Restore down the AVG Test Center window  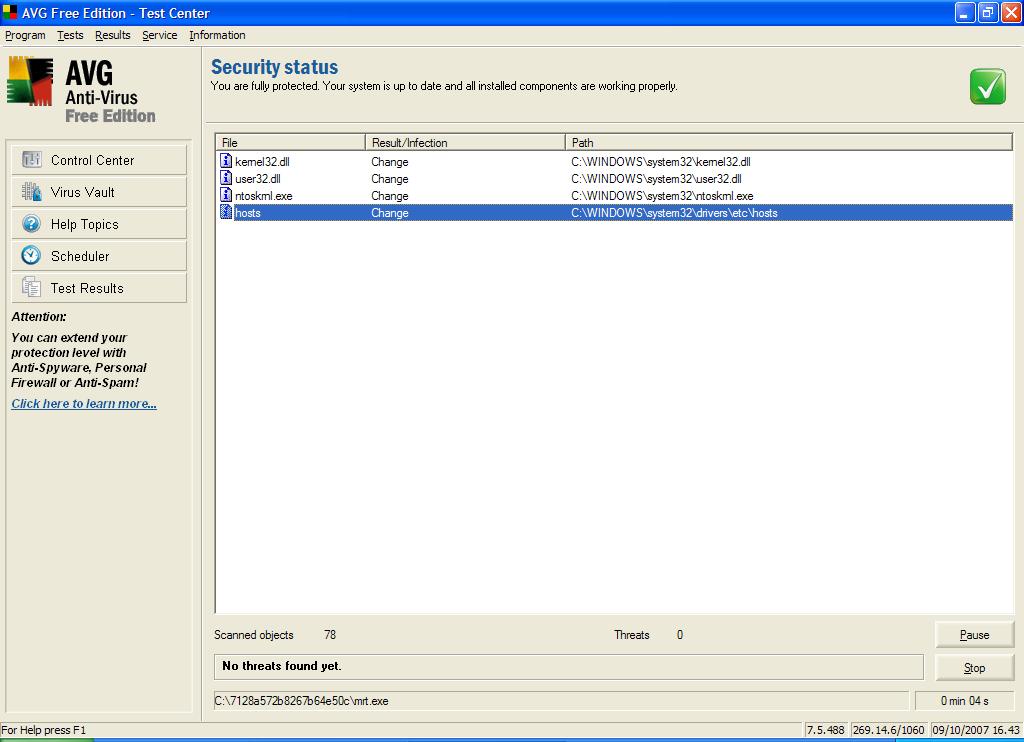pyautogui.click(x=988, y=12)
